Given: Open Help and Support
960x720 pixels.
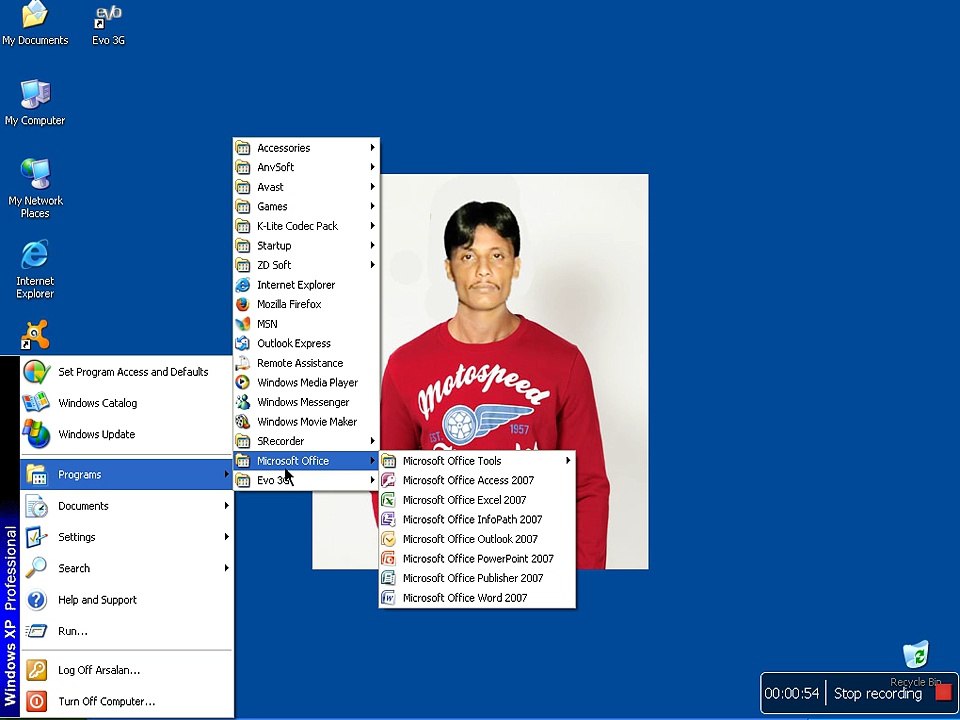Looking at the screenshot, I should pos(127,600).
